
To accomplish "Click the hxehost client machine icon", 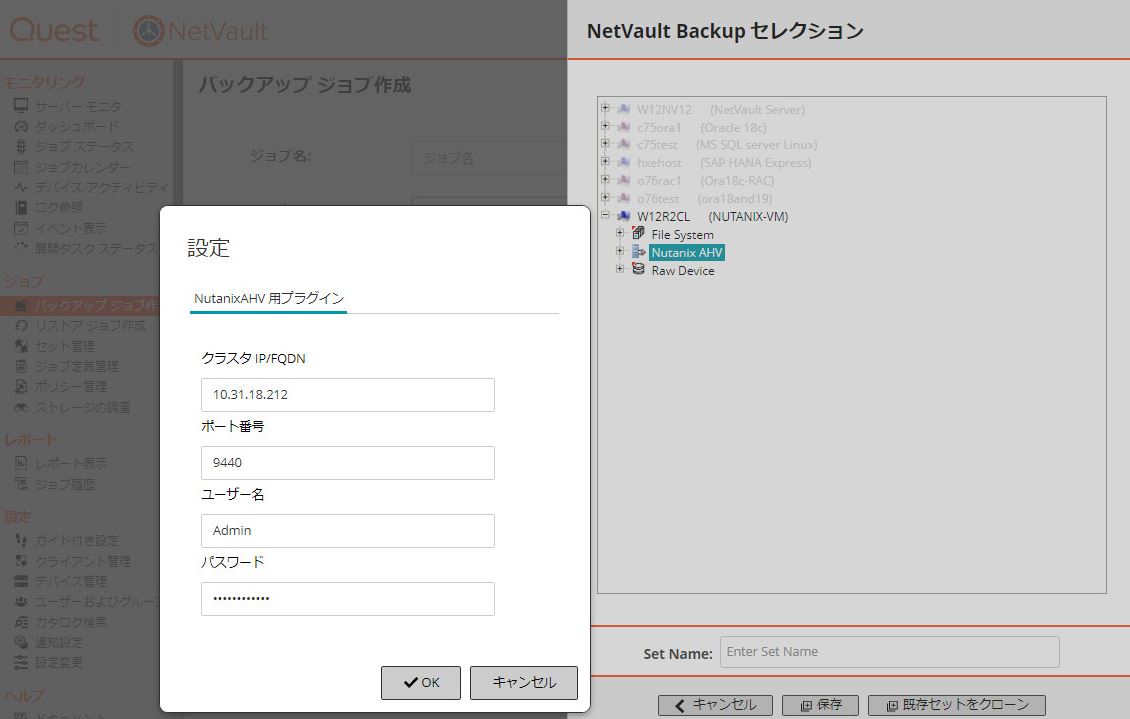I will pyautogui.click(x=624, y=162).
